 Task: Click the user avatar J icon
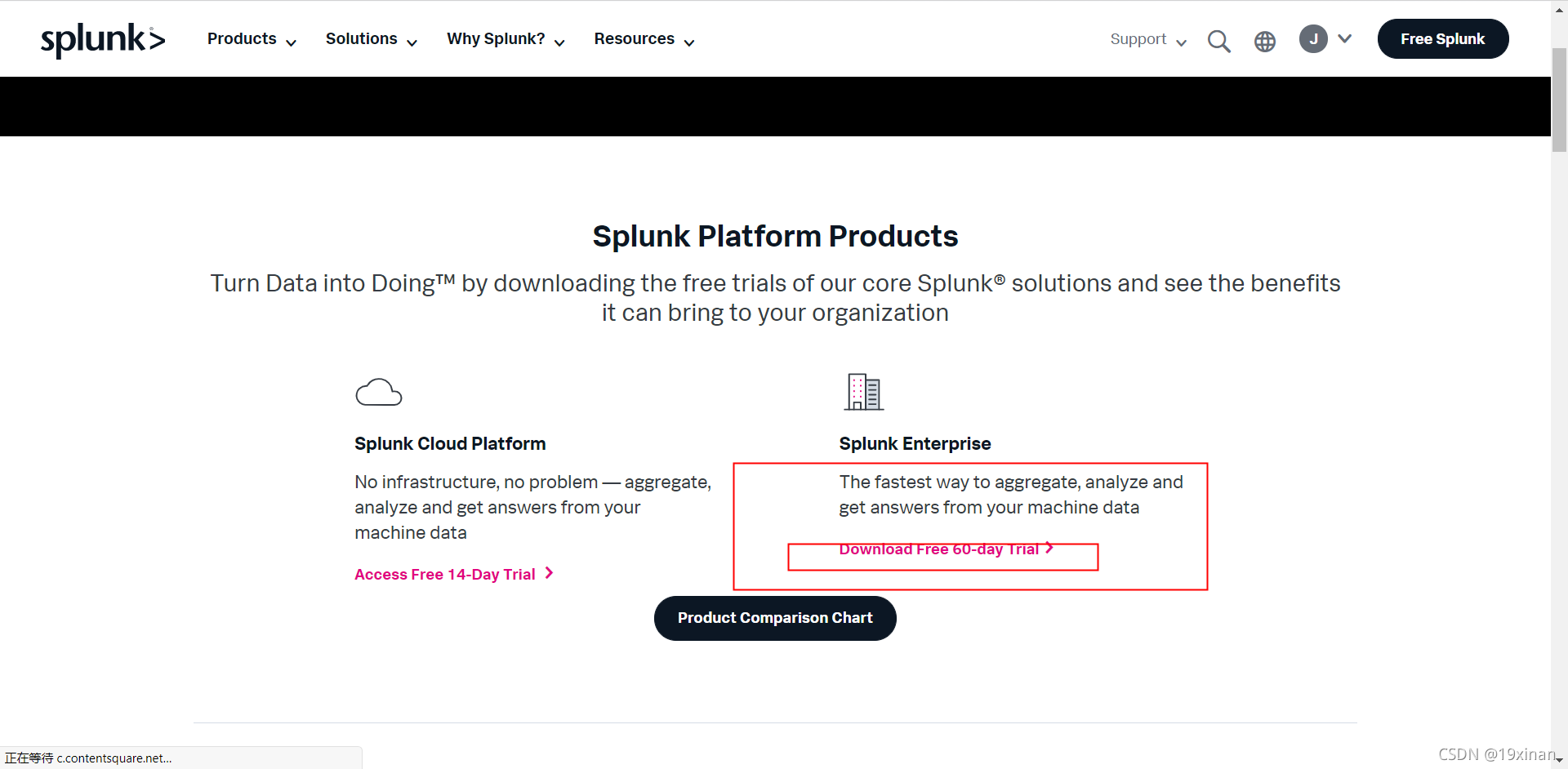click(x=1313, y=38)
